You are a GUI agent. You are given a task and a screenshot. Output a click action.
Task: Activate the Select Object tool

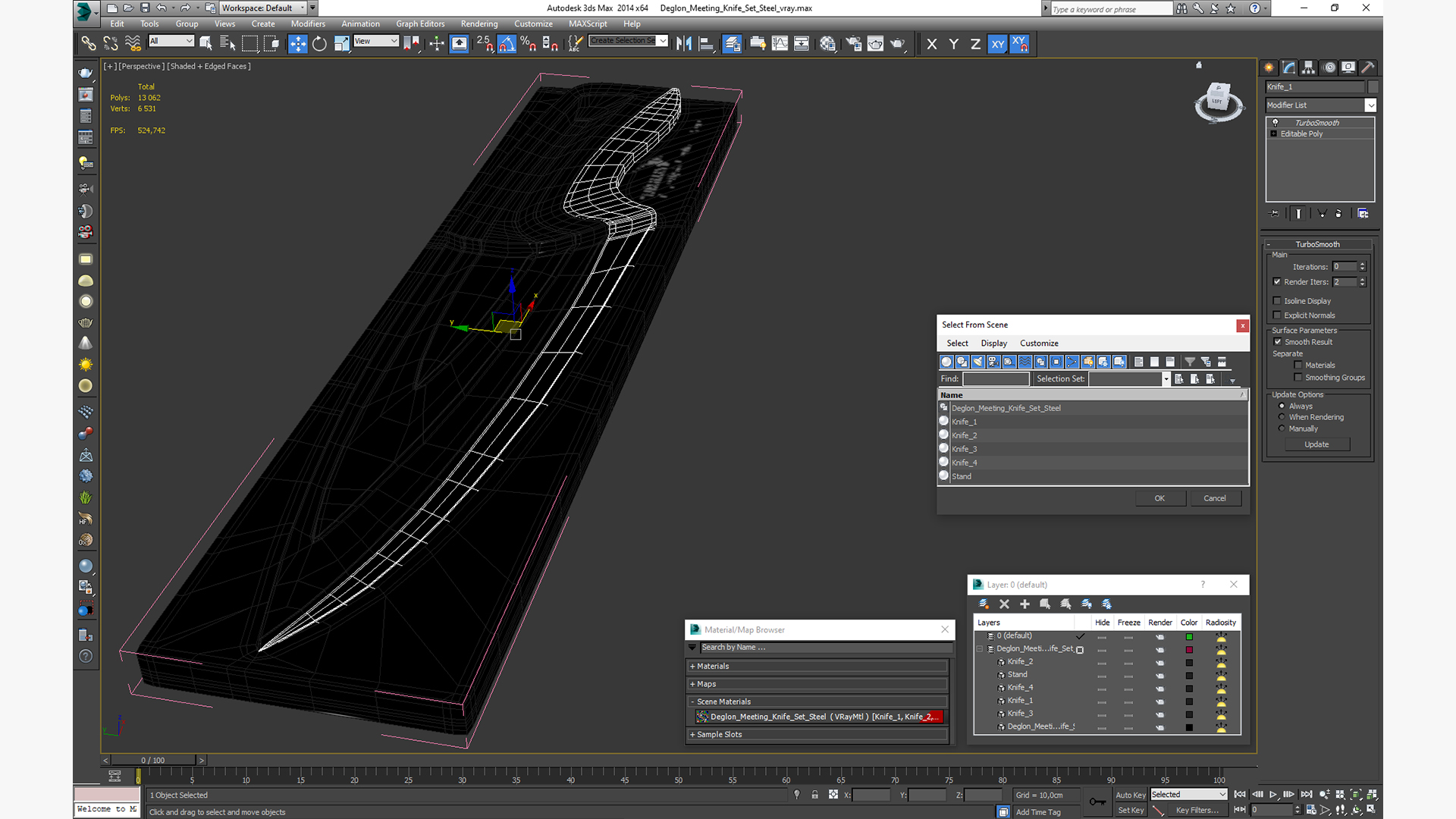click(206, 44)
